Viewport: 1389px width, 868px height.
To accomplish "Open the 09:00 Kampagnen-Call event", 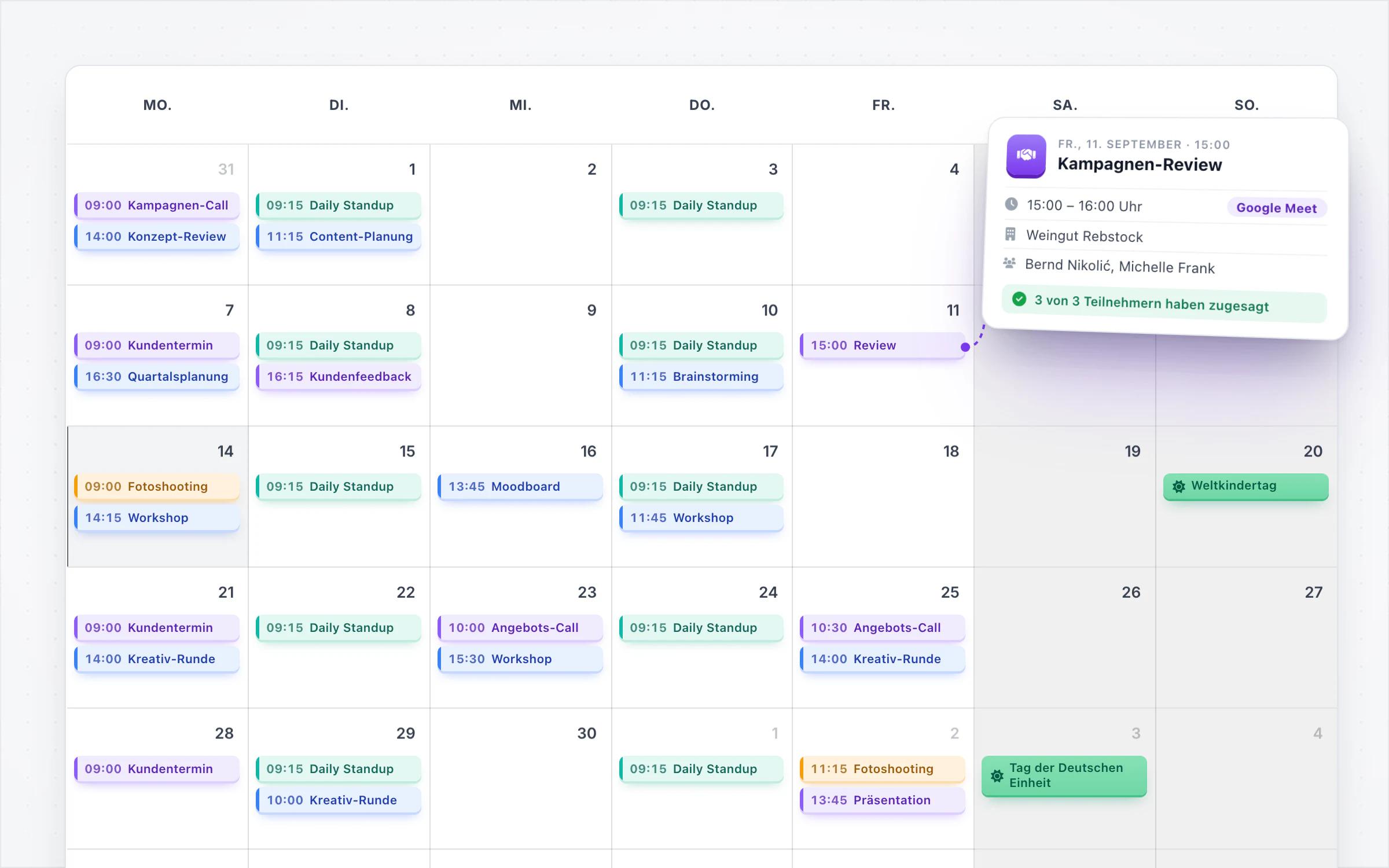I will tap(157, 205).
